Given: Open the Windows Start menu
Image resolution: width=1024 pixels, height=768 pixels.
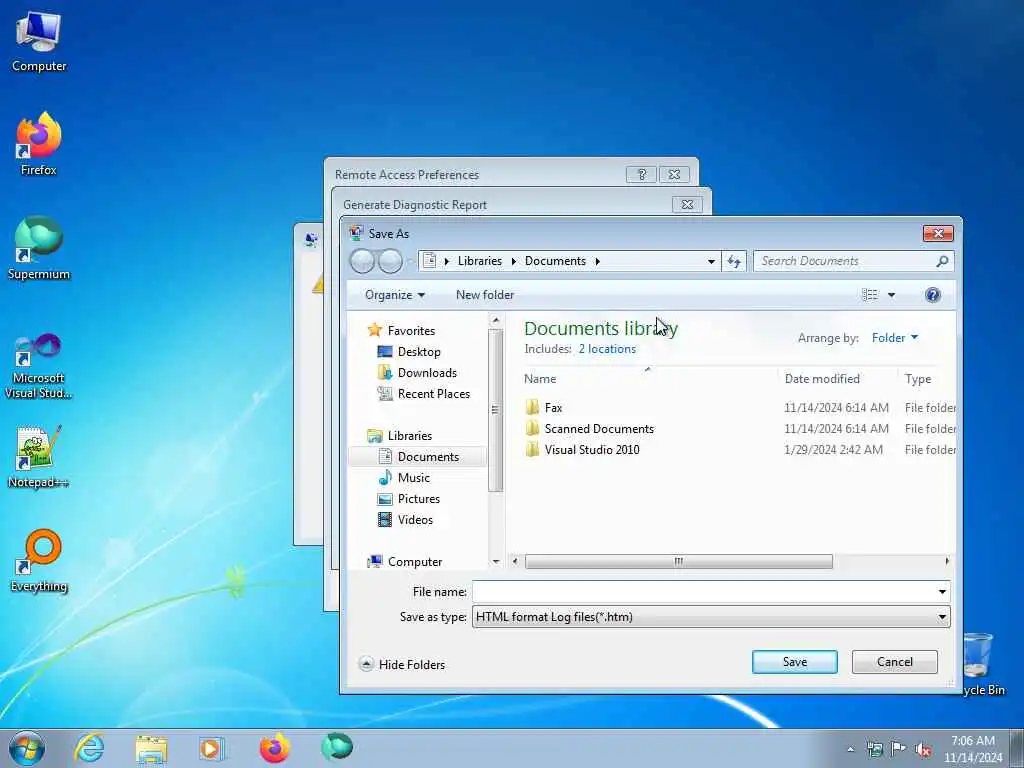Looking at the screenshot, I should click(x=27, y=748).
